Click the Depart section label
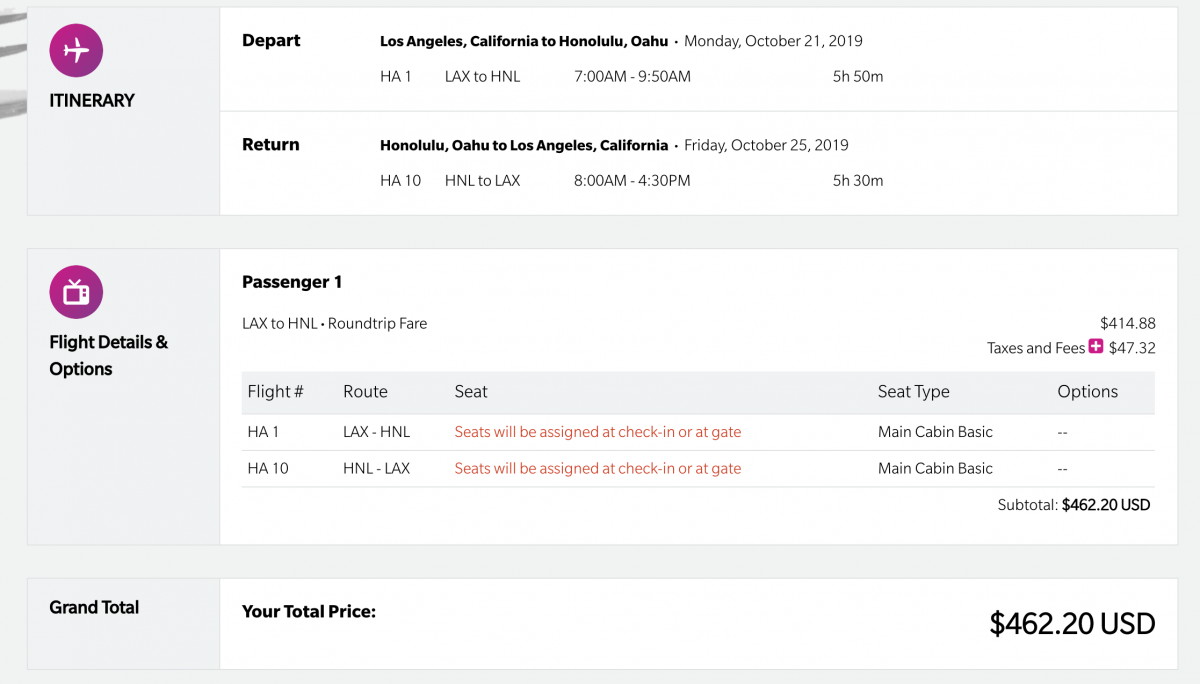 coord(271,41)
